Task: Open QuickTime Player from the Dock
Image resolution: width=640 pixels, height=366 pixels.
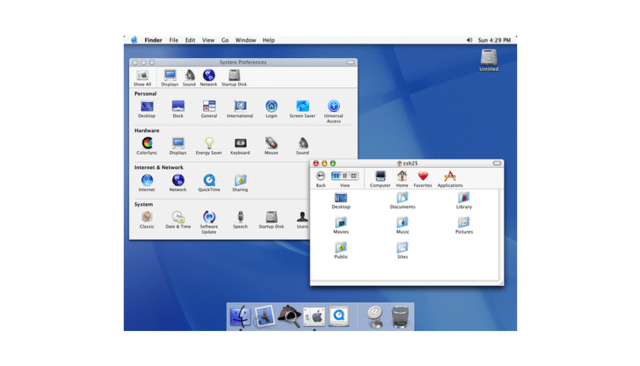Action: [339, 316]
